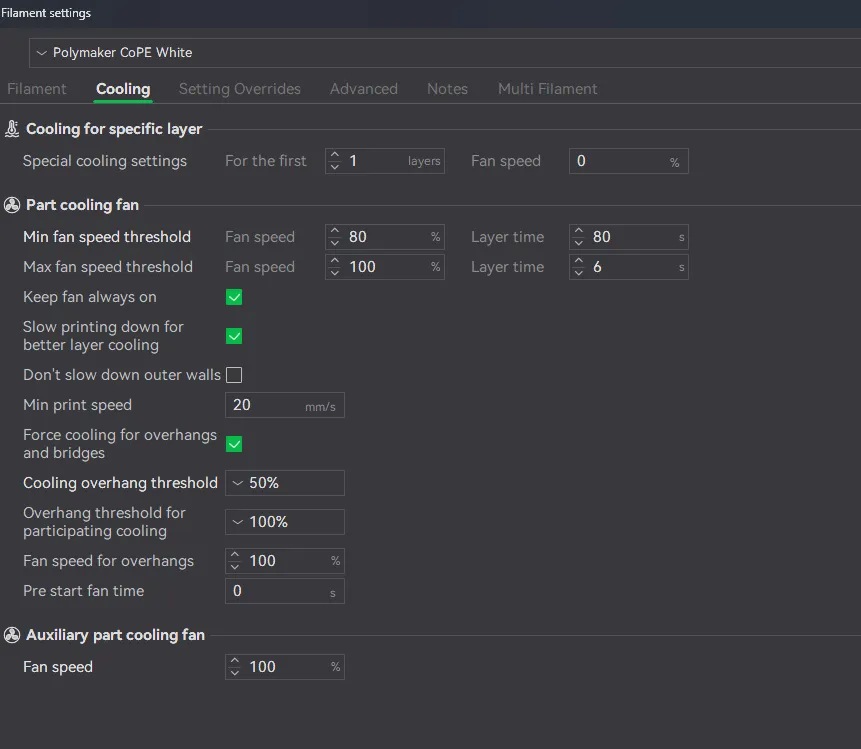
Task: Increase Min fan speed threshold fan speed
Action: [334, 231]
